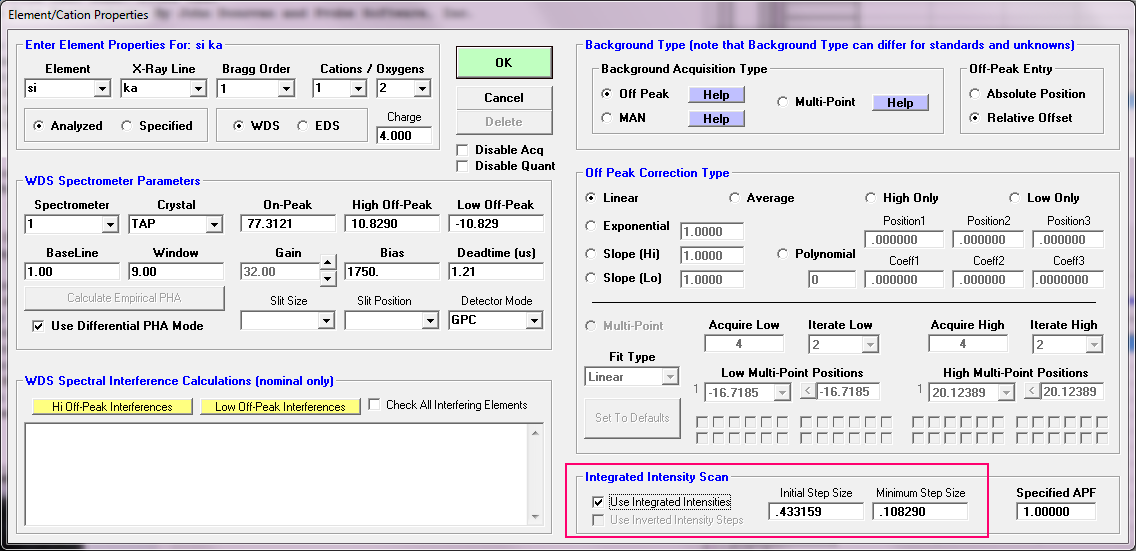Select the EDS radio button

[x=303, y=126]
